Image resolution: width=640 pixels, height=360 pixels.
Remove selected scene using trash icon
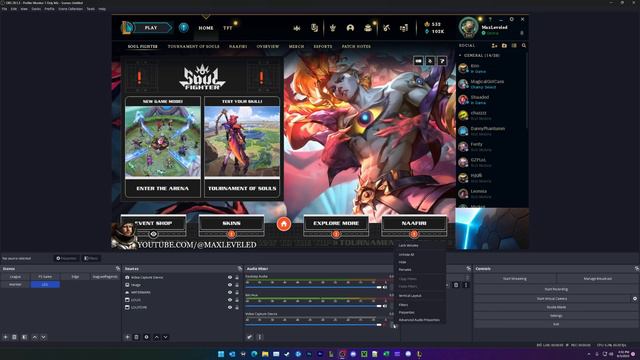[14, 337]
